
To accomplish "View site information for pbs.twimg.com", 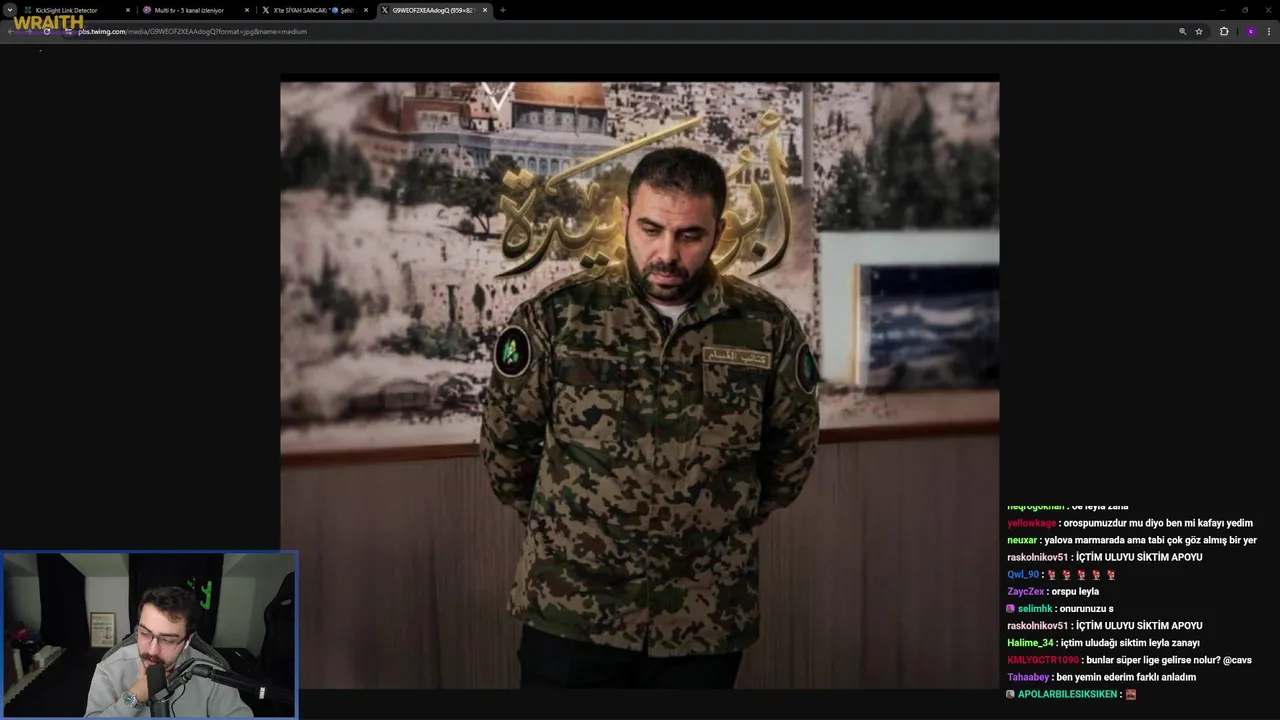I will tap(69, 31).
